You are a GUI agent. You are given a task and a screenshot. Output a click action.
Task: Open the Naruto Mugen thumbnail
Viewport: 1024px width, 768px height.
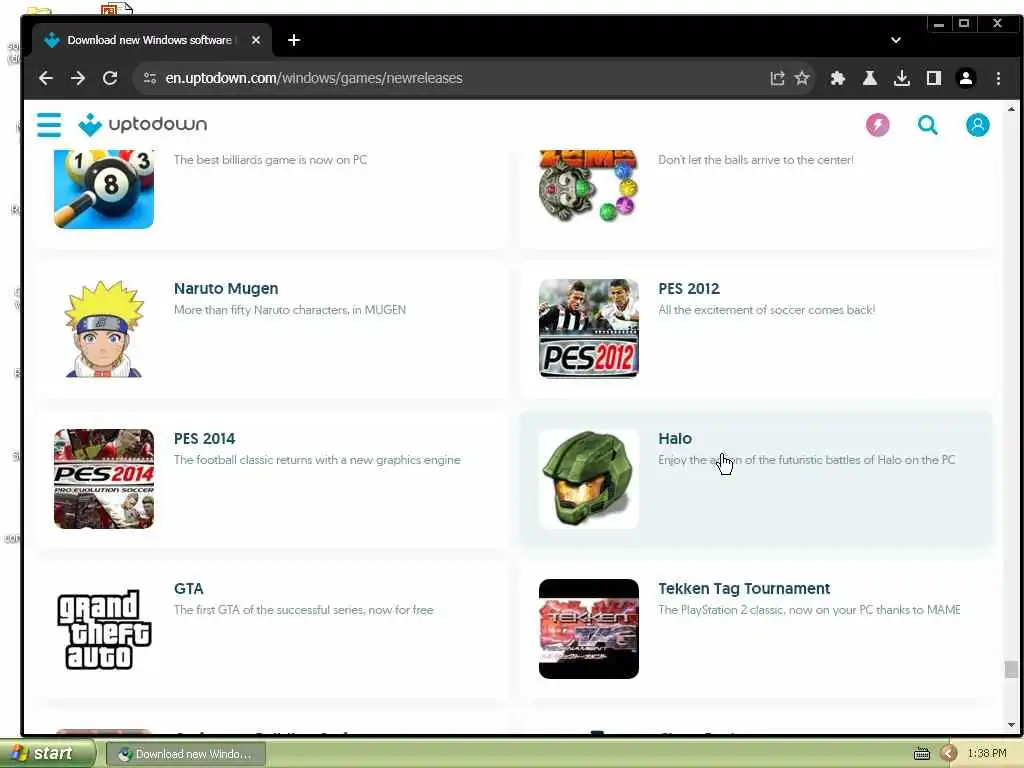[104, 328]
